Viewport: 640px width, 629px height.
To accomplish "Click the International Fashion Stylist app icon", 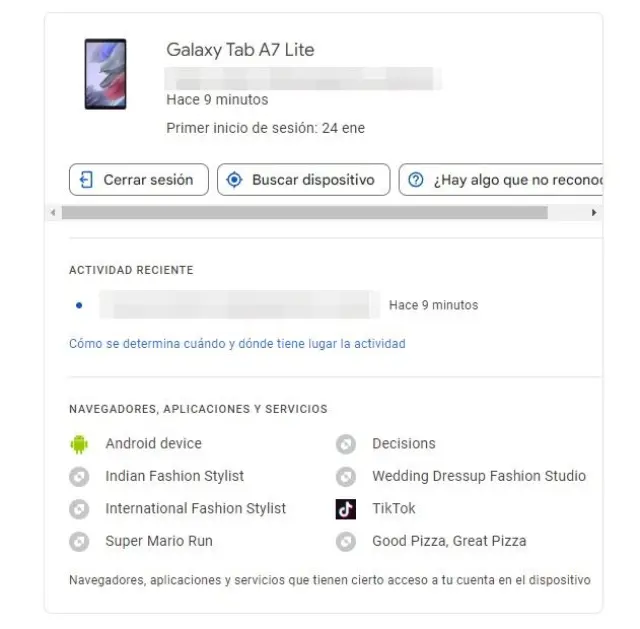I will pos(79,509).
